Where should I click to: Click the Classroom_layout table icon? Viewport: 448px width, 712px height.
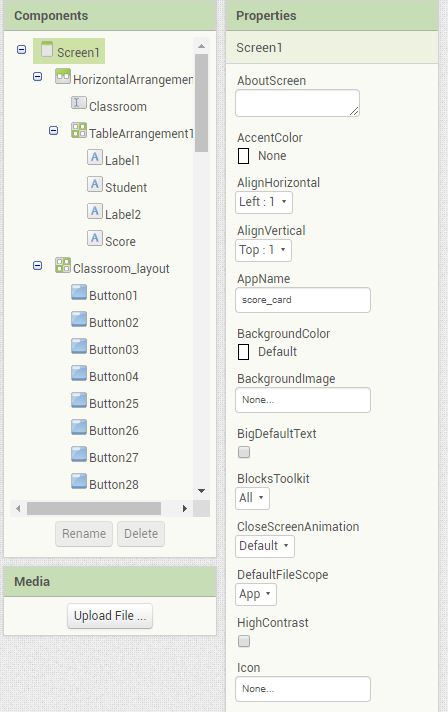pos(63,265)
